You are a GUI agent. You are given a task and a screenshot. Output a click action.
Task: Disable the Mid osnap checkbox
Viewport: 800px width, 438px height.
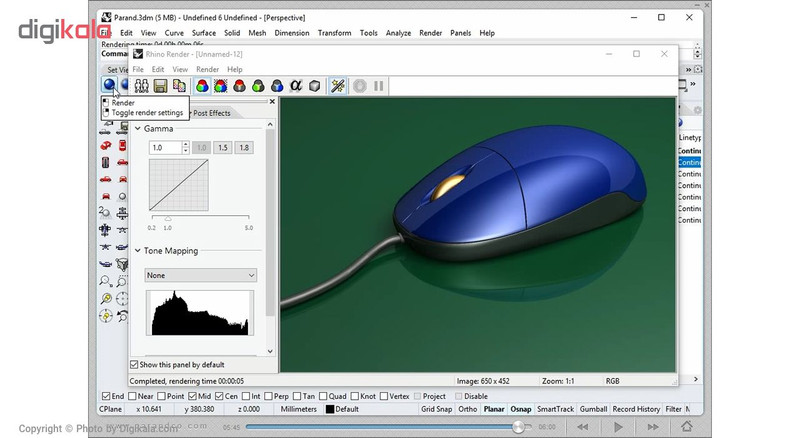coord(192,396)
